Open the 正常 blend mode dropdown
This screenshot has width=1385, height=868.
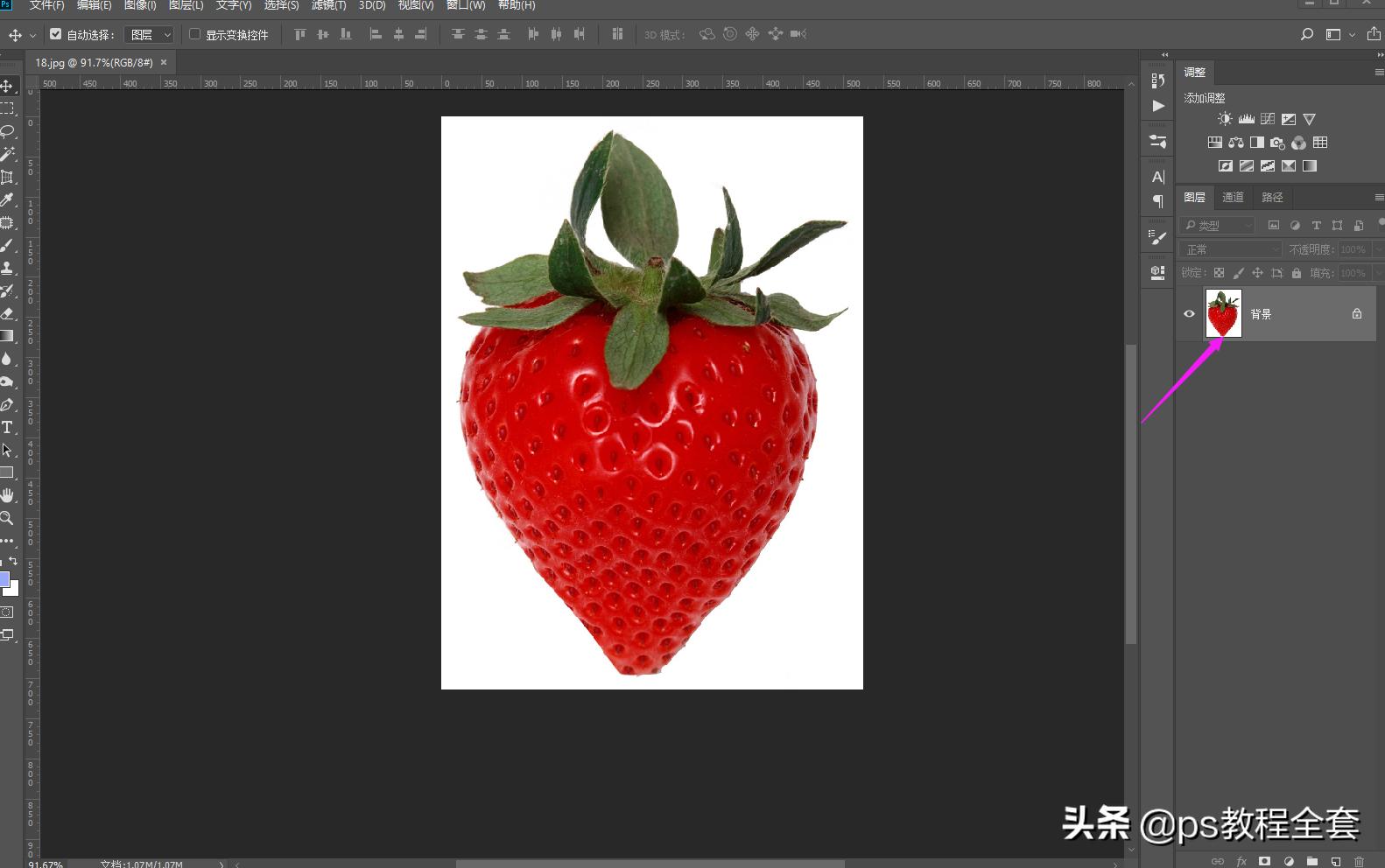point(1230,249)
